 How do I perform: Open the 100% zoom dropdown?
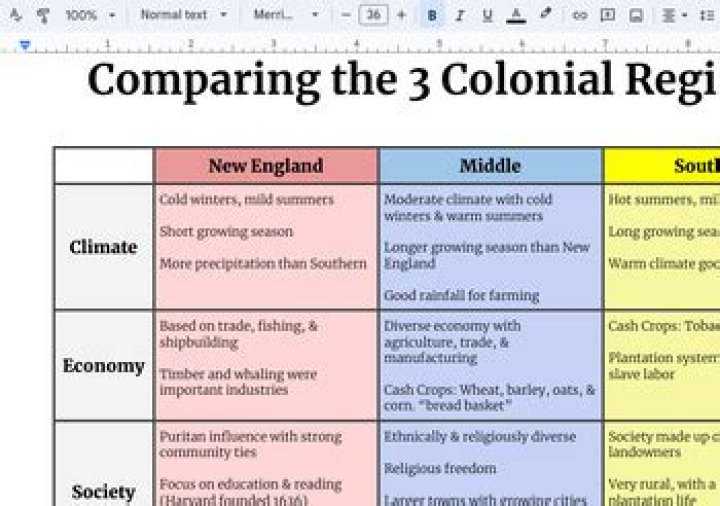(x=90, y=16)
